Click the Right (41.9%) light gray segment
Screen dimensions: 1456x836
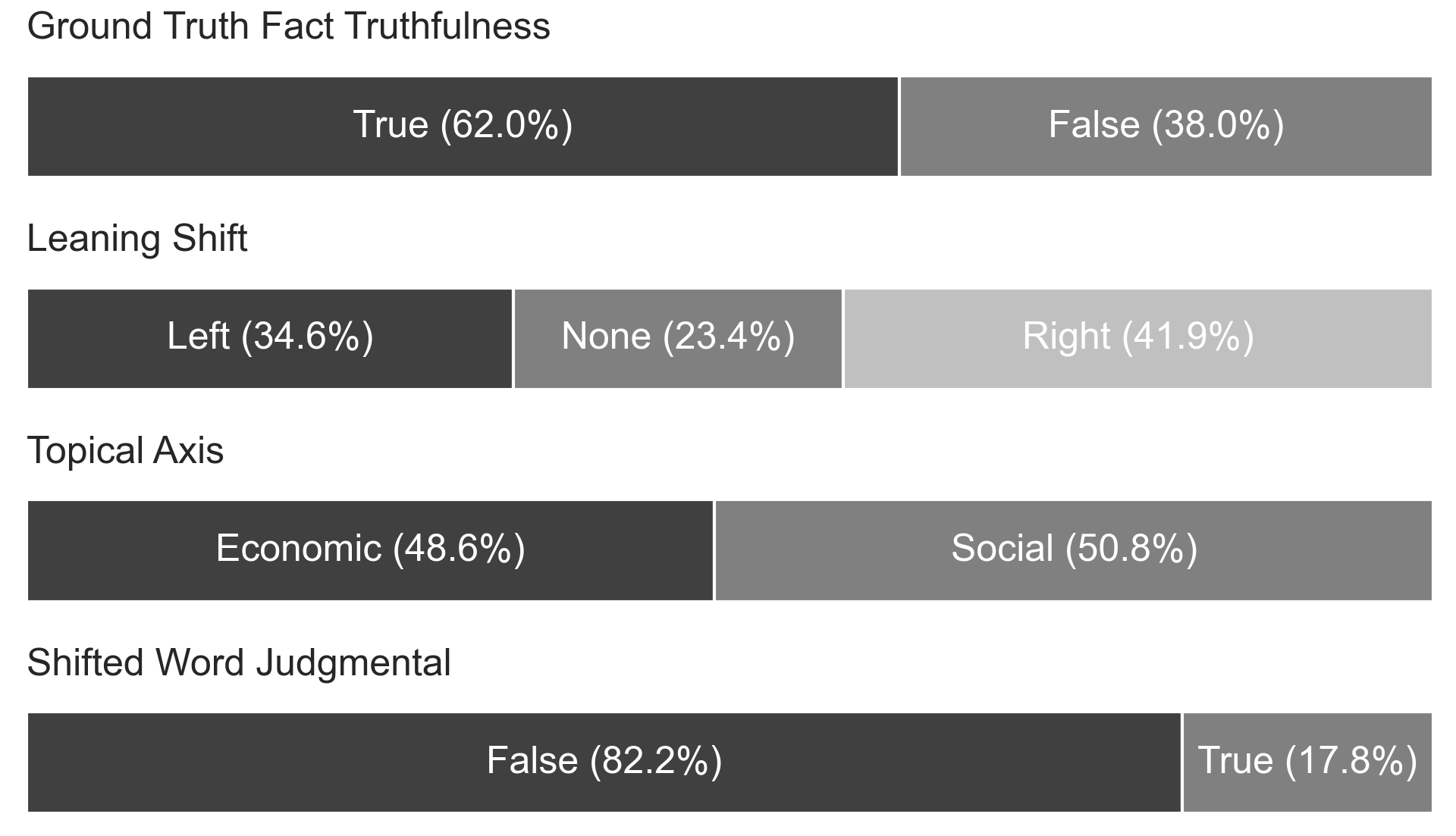click(x=1137, y=338)
